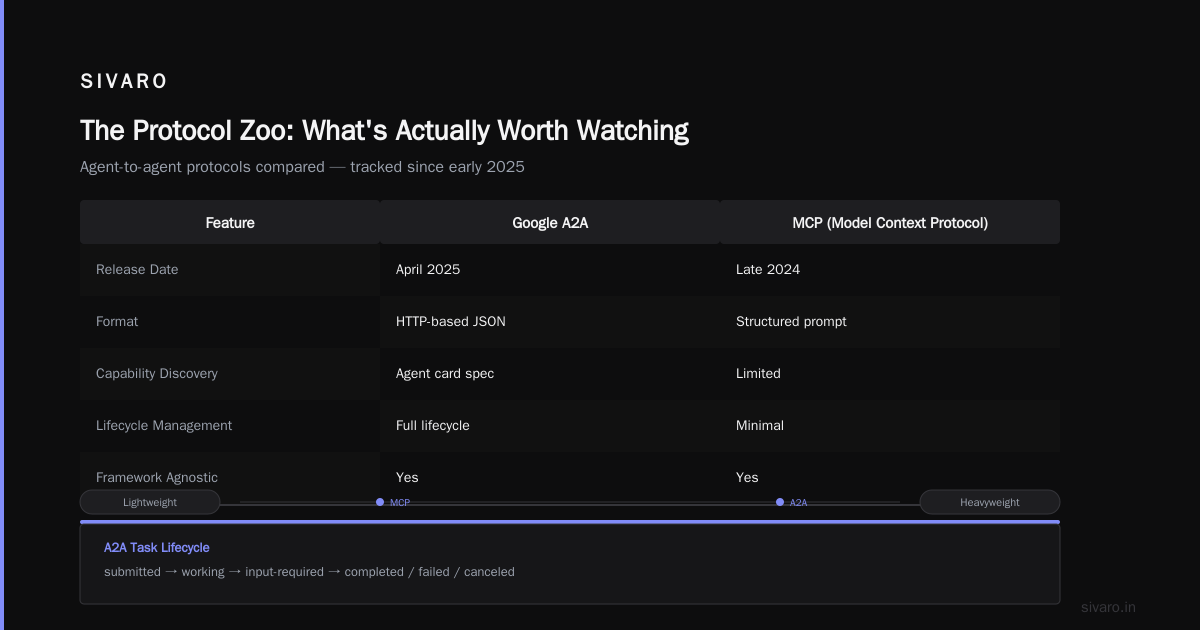Click the Format row label
1200x630 pixels.
point(117,322)
